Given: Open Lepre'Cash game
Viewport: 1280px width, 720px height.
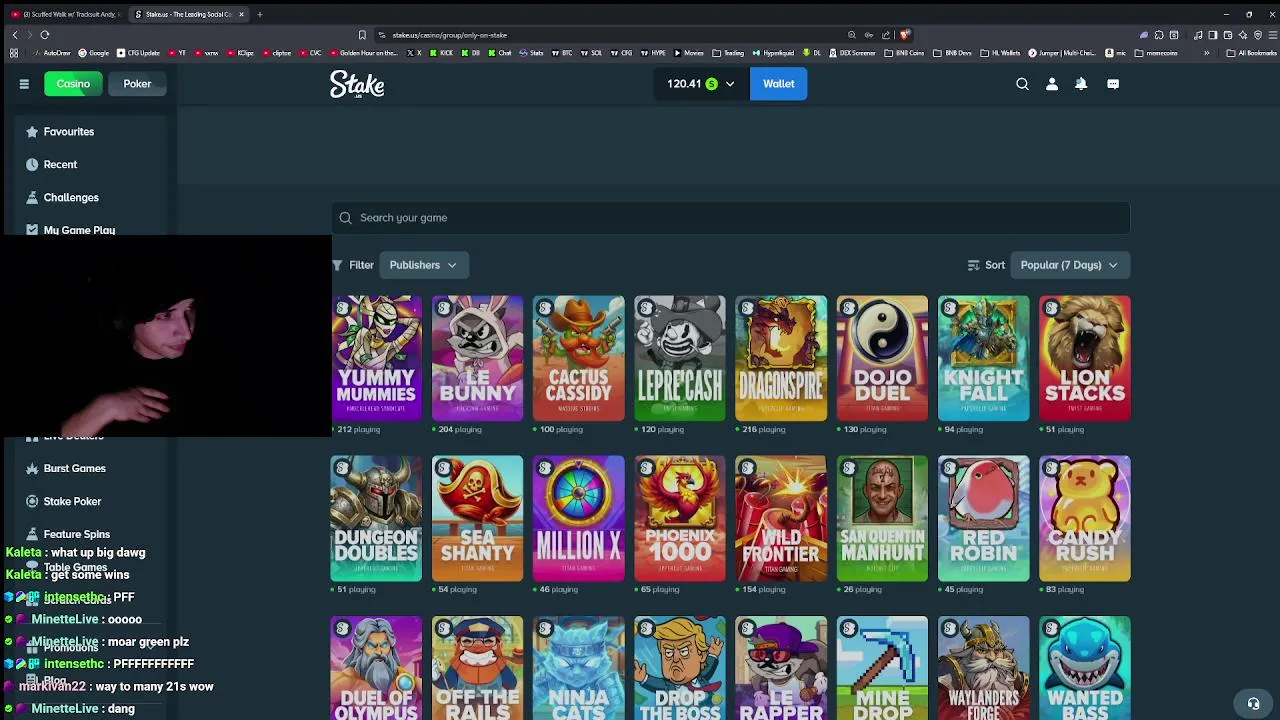Looking at the screenshot, I should (x=680, y=358).
